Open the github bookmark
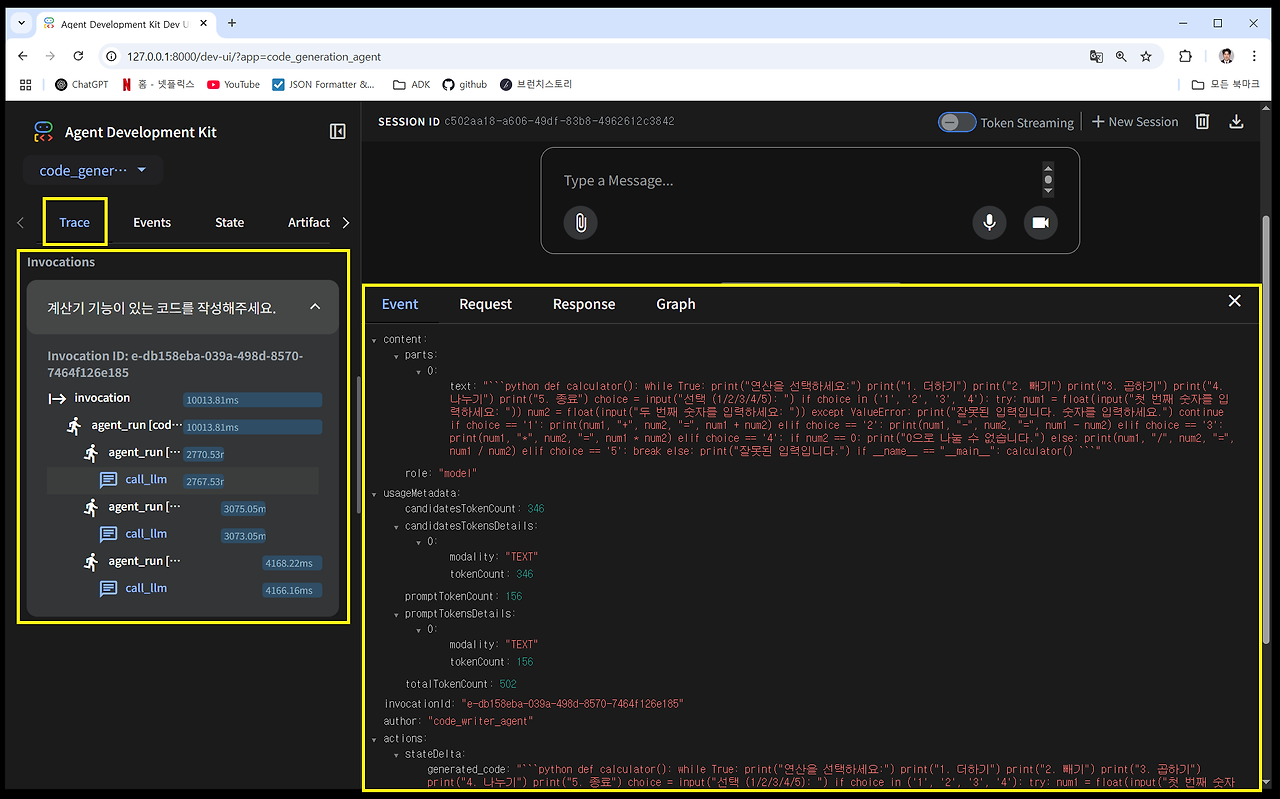Viewport: 1280px width, 799px height. click(x=465, y=85)
